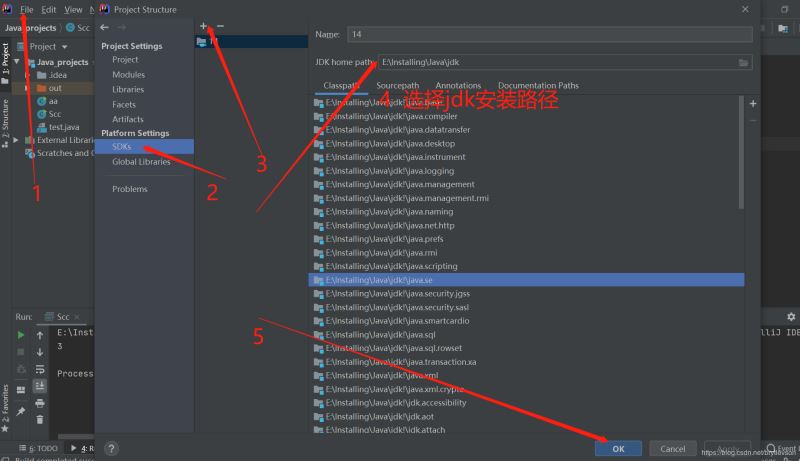Open the Project view dropdown
This screenshot has height=461, width=800.
64,46
